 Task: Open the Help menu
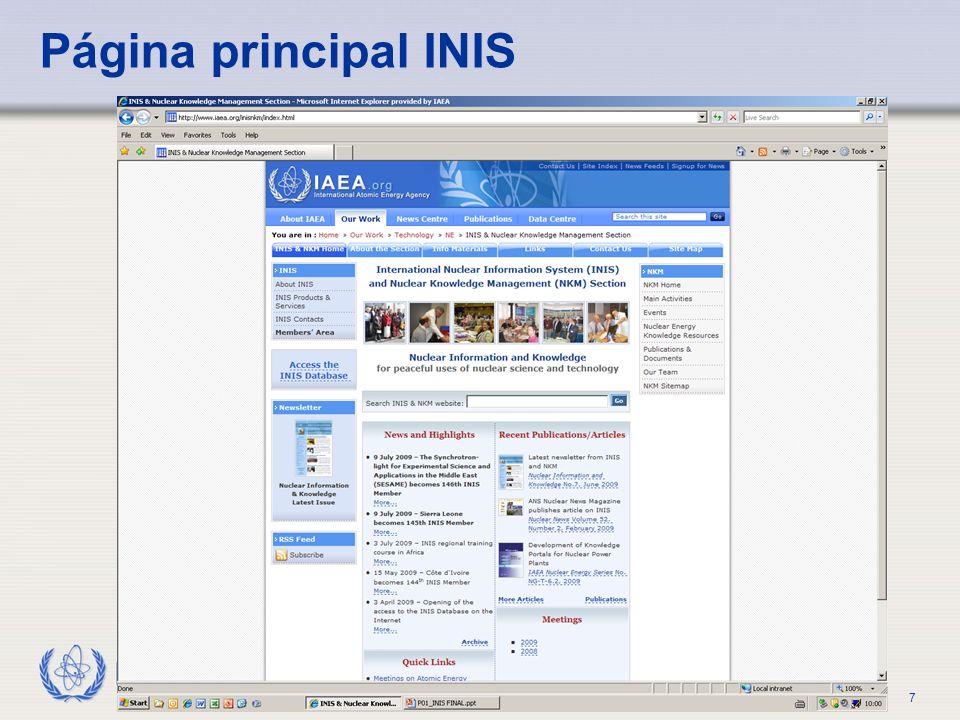point(252,135)
